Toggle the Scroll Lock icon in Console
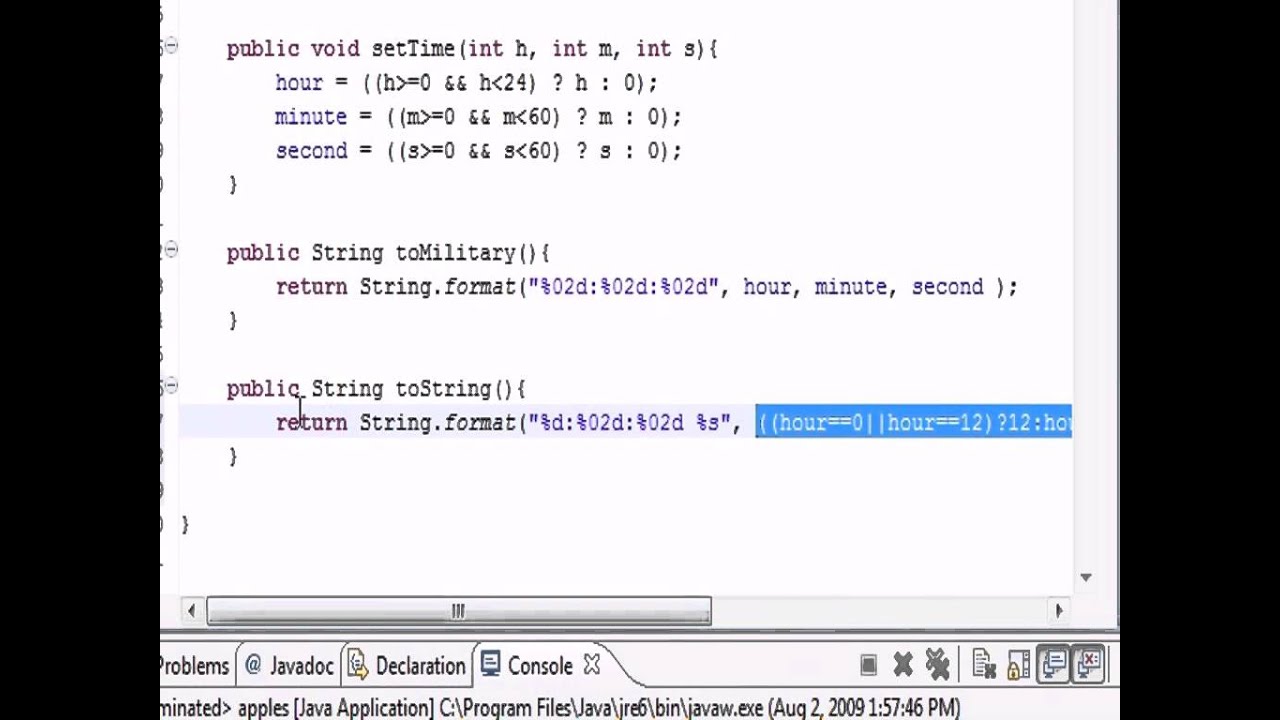Image resolution: width=1280 pixels, height=720 pixels. (x=1018, y=665)
